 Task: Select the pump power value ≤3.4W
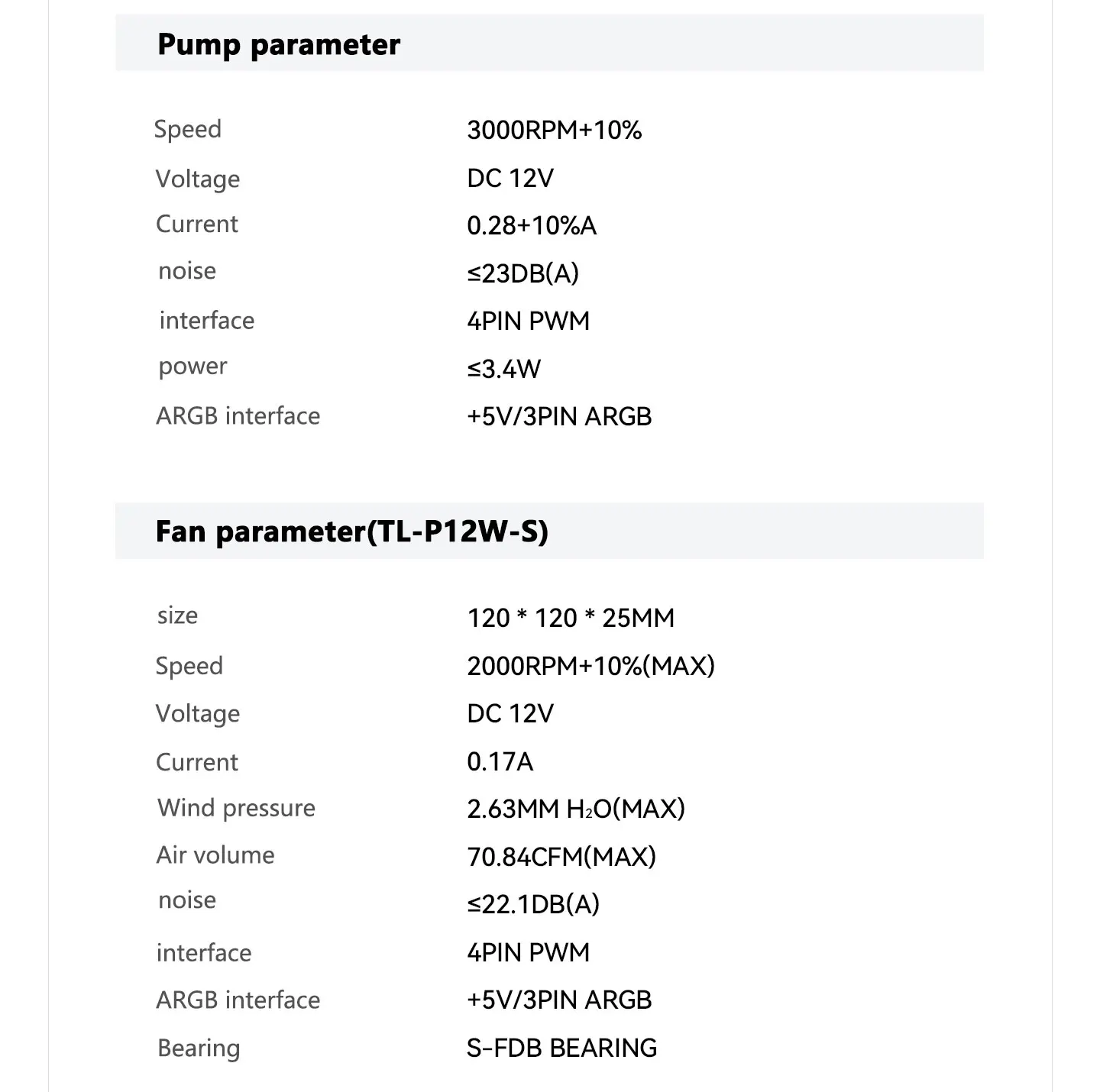pyautogui.click(x=503, y=370)
